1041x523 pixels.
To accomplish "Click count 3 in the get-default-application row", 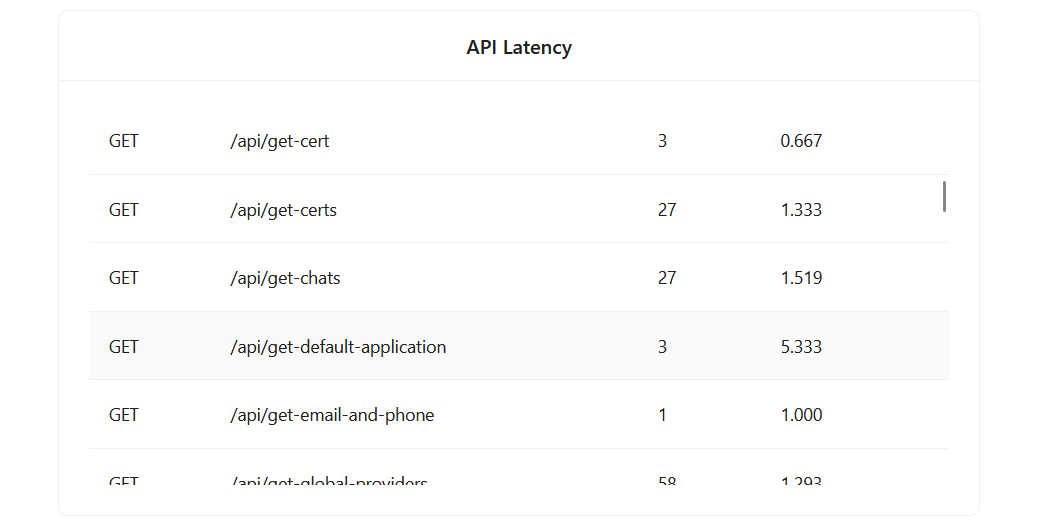I will point(662,347).
